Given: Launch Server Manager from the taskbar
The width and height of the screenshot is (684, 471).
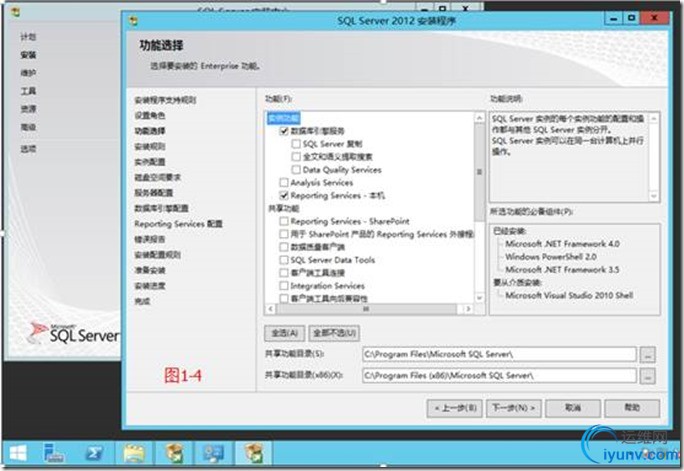Looking at the screenshot, I should [54, 454].
